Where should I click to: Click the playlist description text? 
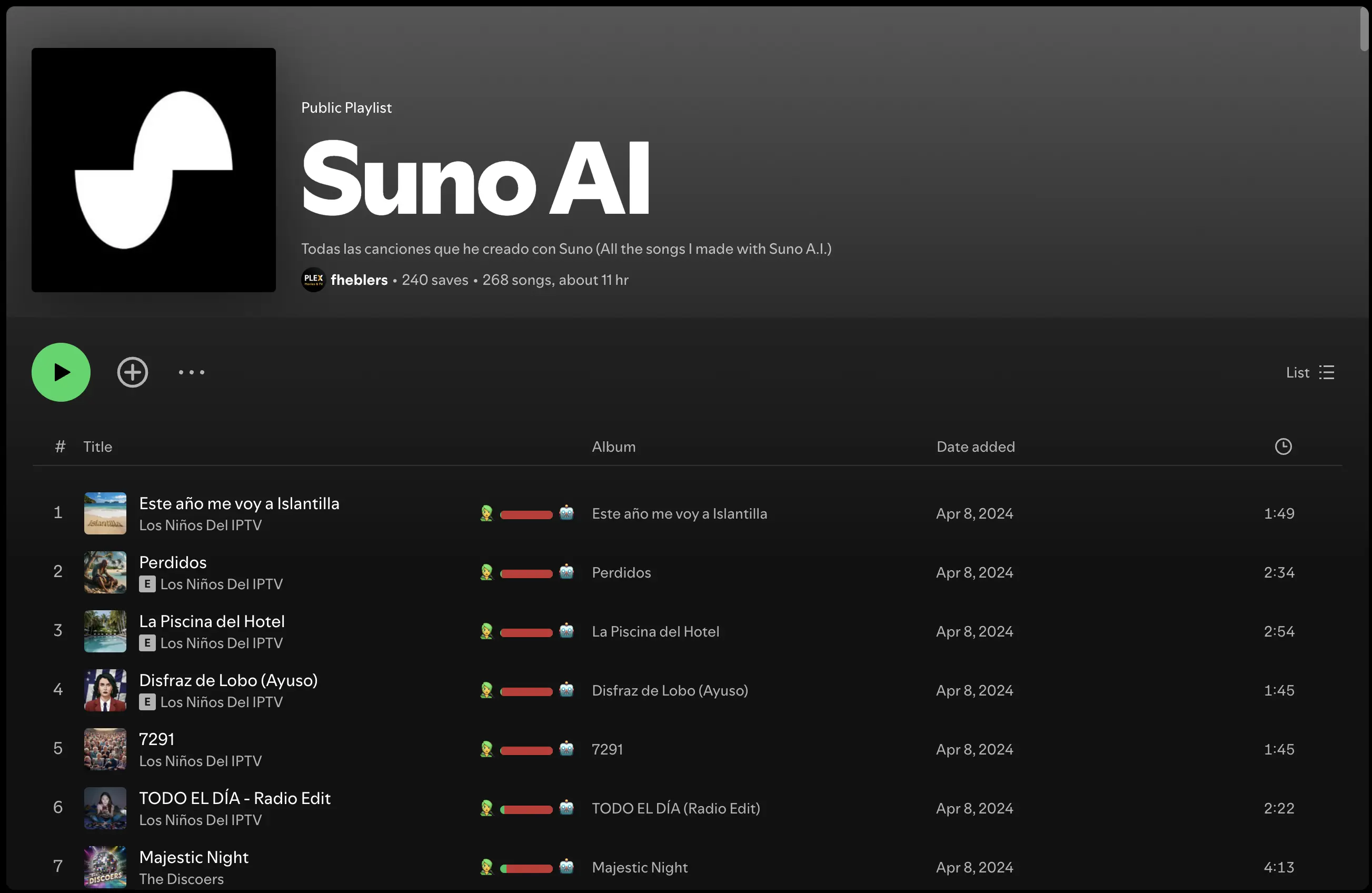(566, 249)
